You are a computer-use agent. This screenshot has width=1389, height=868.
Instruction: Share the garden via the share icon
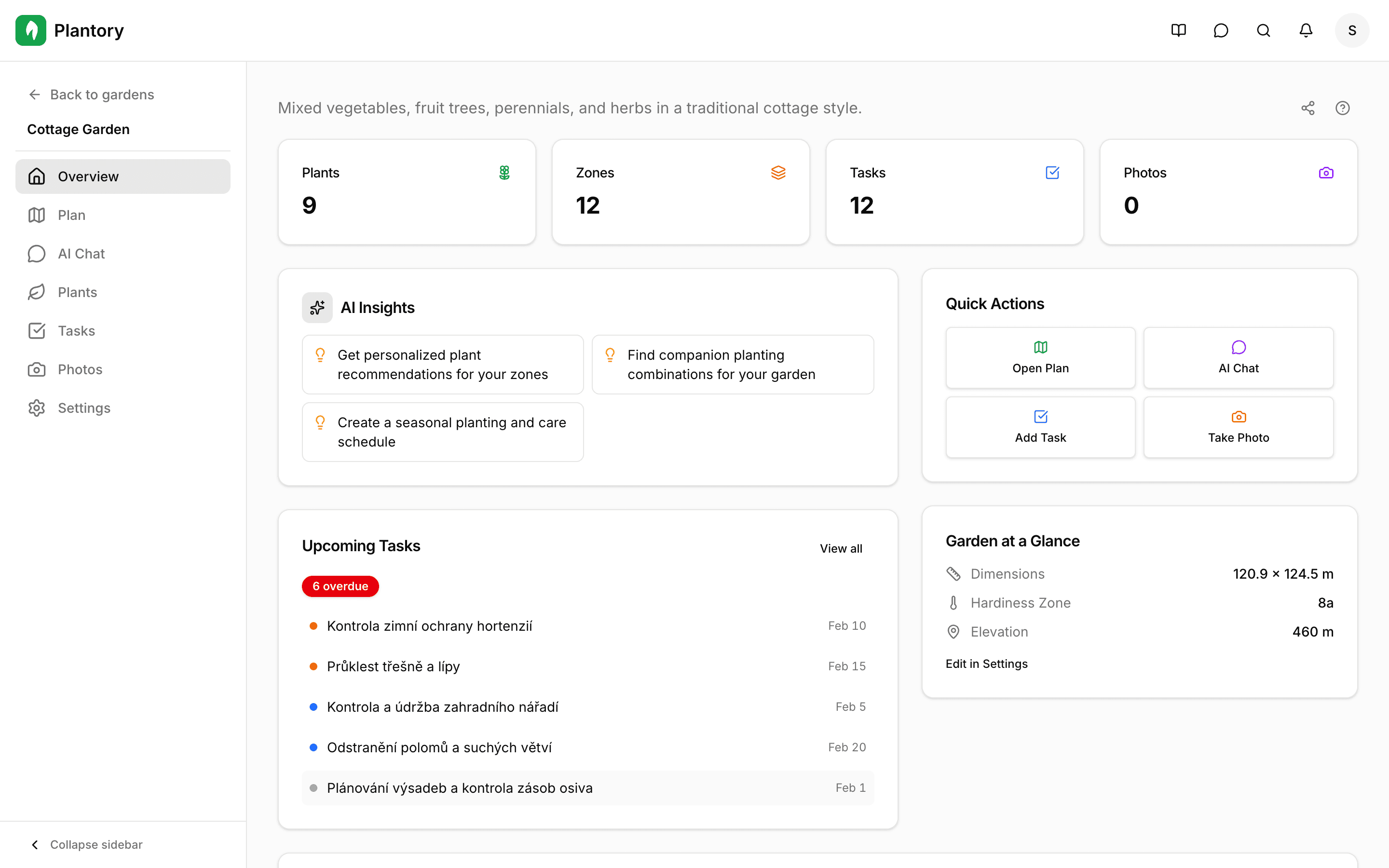tap(1308, 108)
